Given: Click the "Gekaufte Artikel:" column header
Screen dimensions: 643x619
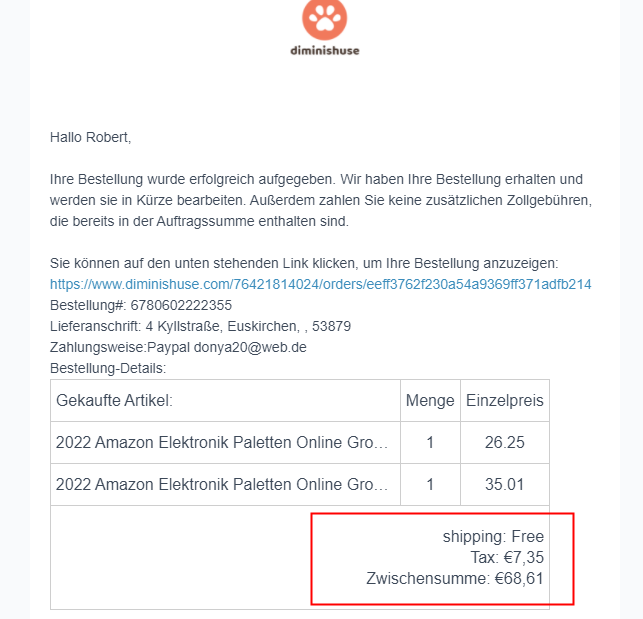Looking at the screenshot, I should point(115,401).
